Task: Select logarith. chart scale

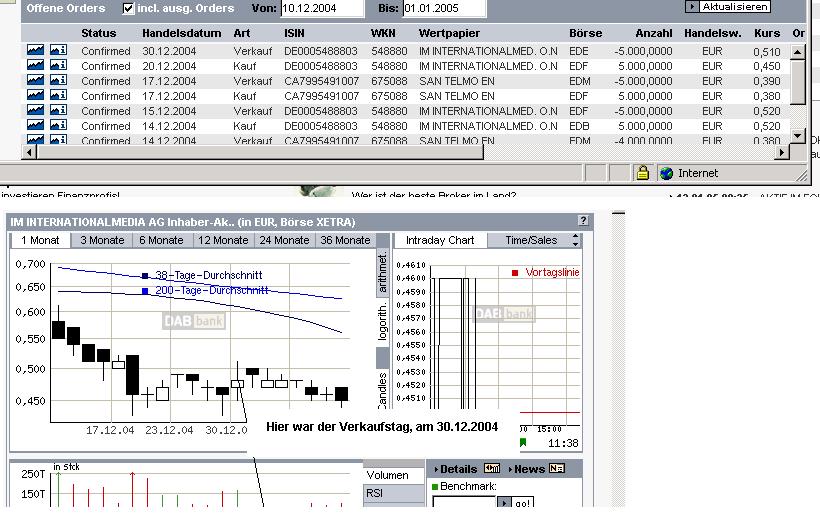Action: click(383, 321)
